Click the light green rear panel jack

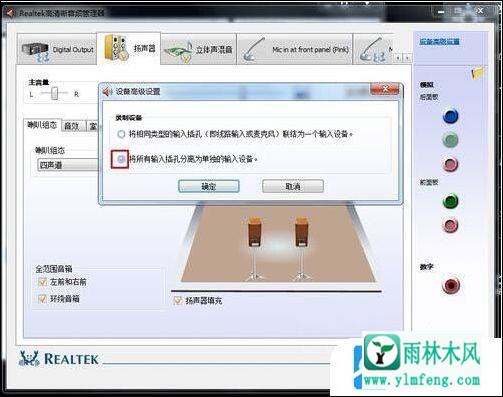[x=450, y=140]
